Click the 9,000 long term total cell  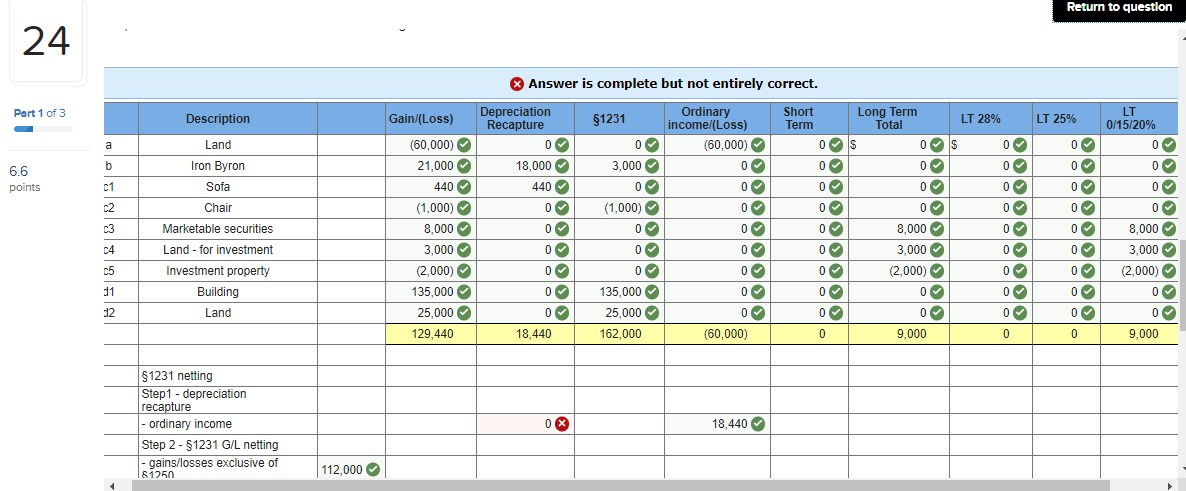pyautogui.click(x=898, y=334)
